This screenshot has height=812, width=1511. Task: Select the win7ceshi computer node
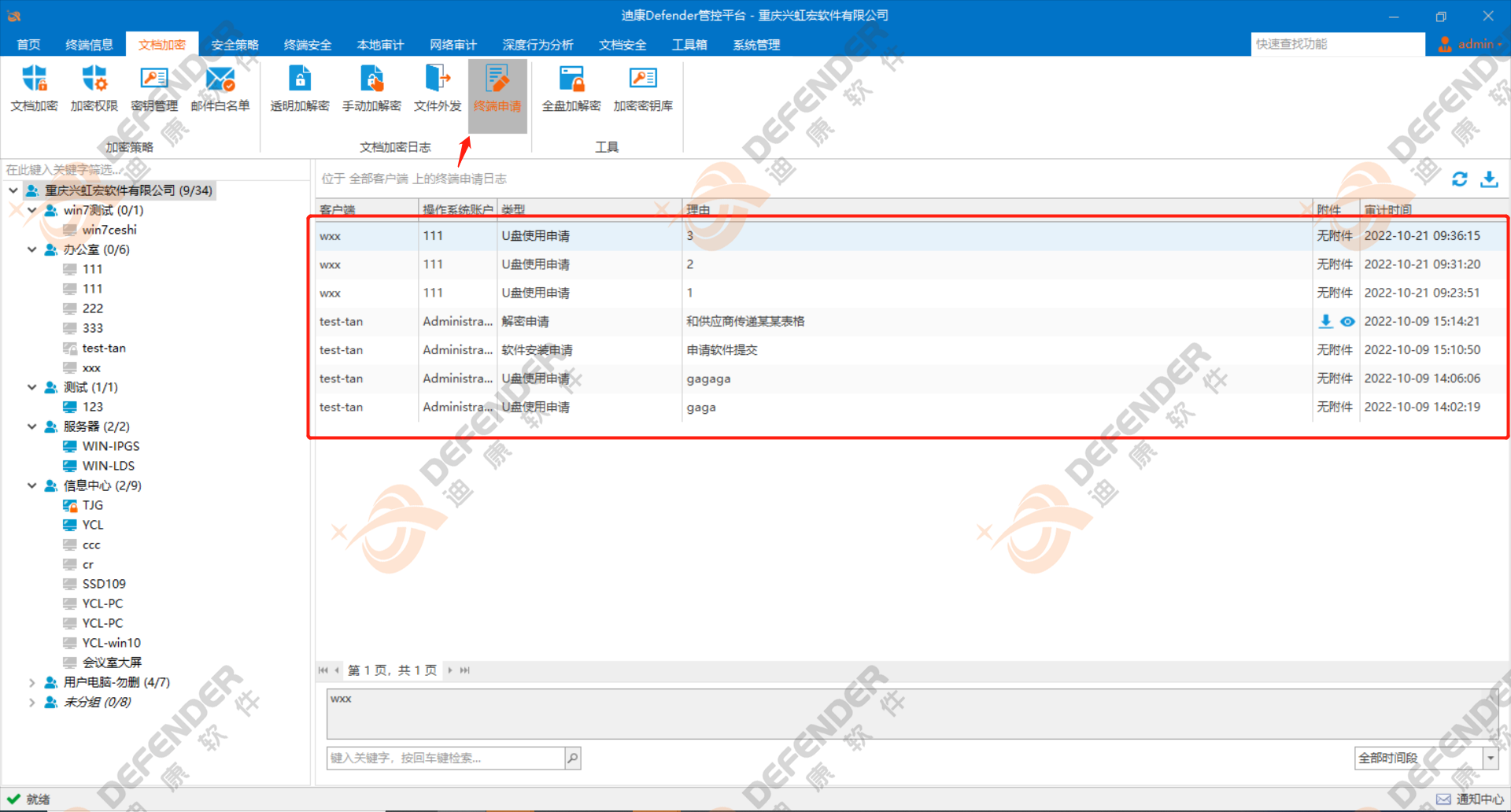109,230
